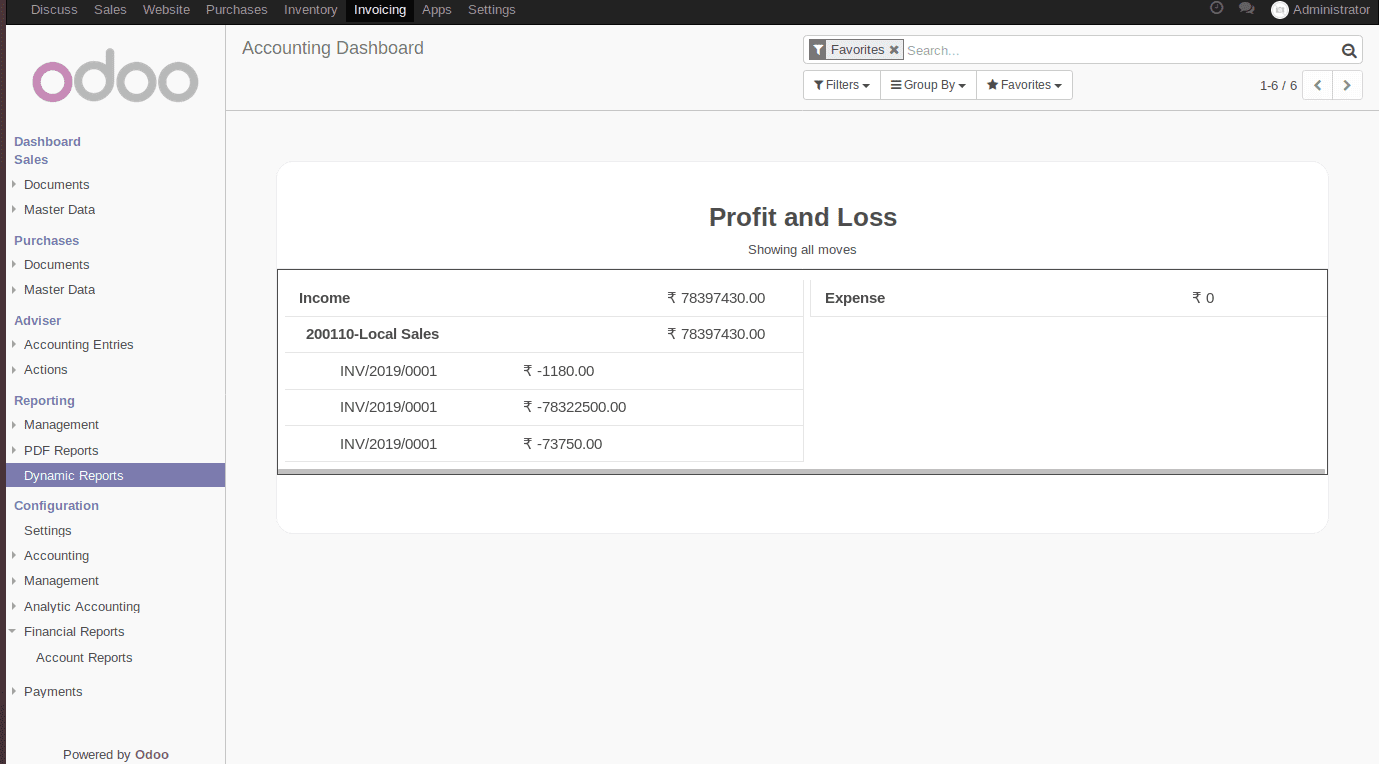Open the Website menu

click(166, 10)
